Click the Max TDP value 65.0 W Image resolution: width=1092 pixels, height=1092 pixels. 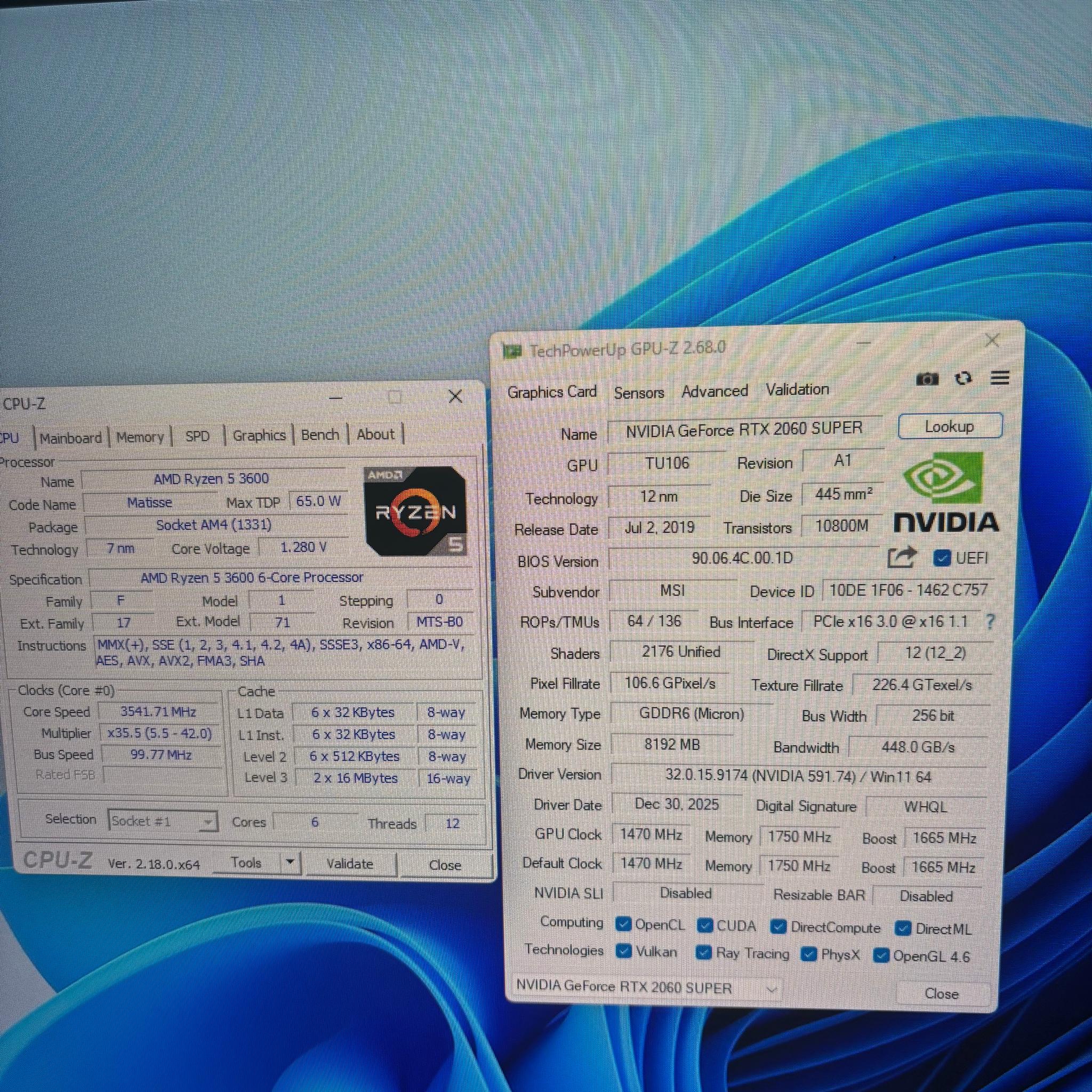pos(318,501)
